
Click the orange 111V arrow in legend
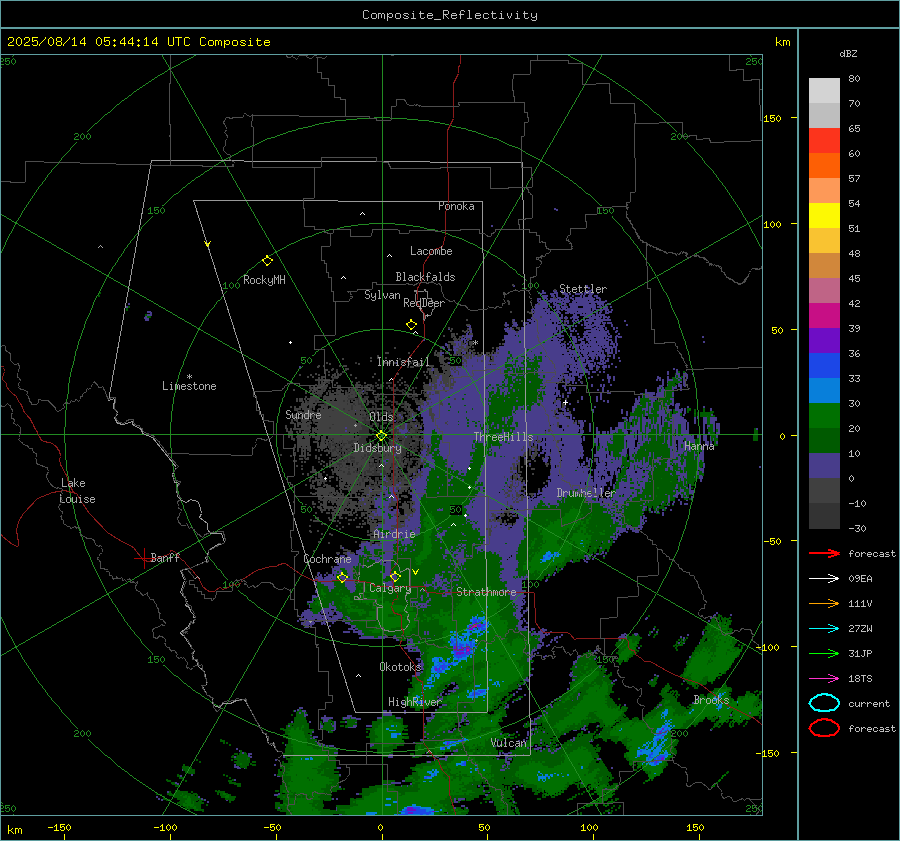pyautogui.click(x=824, y=603)
